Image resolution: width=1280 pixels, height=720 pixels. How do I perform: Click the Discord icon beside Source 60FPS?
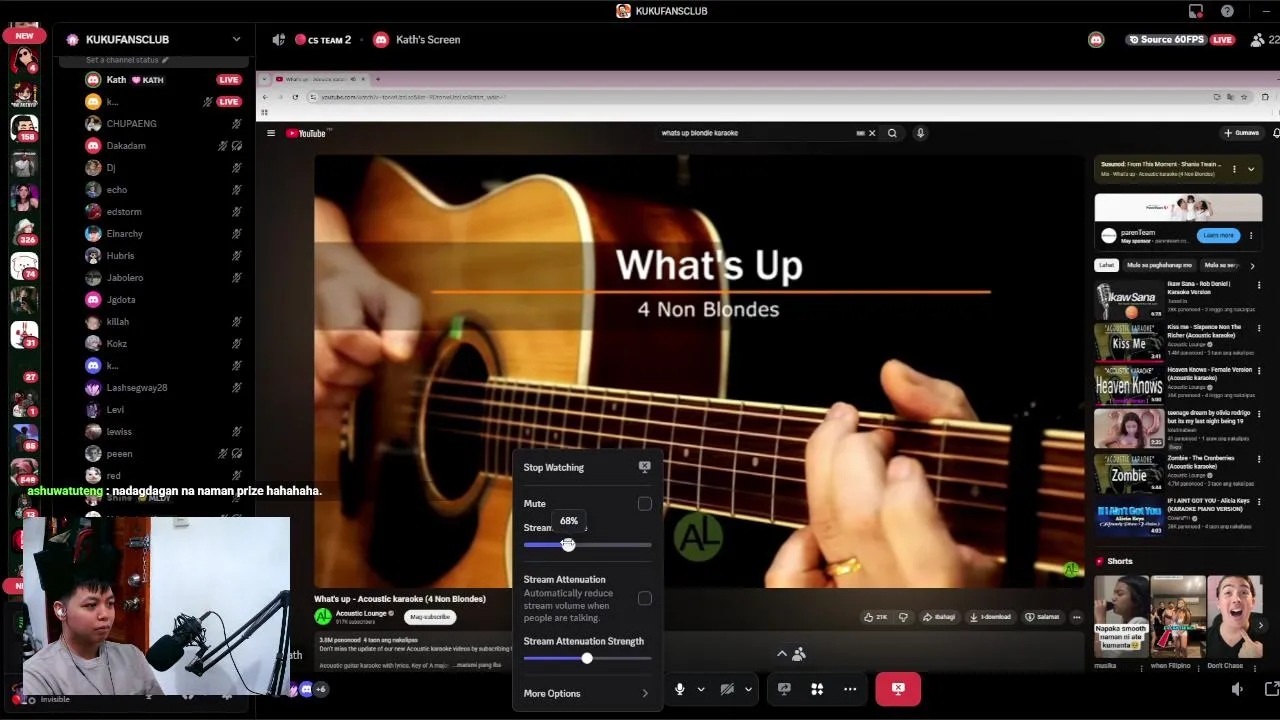point(1096,40)
